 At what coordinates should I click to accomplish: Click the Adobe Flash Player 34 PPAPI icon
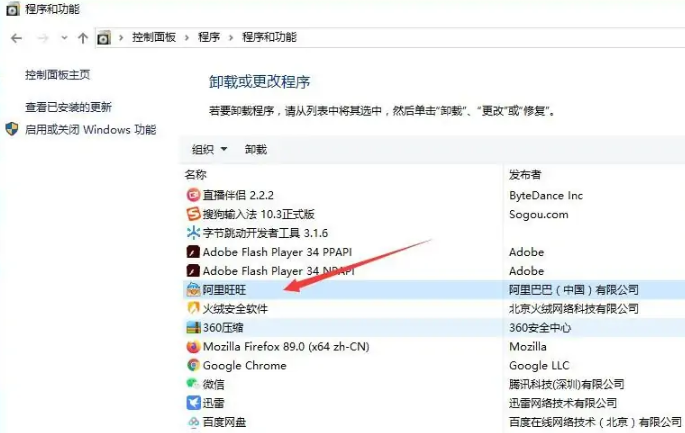(x=193, y=252)
